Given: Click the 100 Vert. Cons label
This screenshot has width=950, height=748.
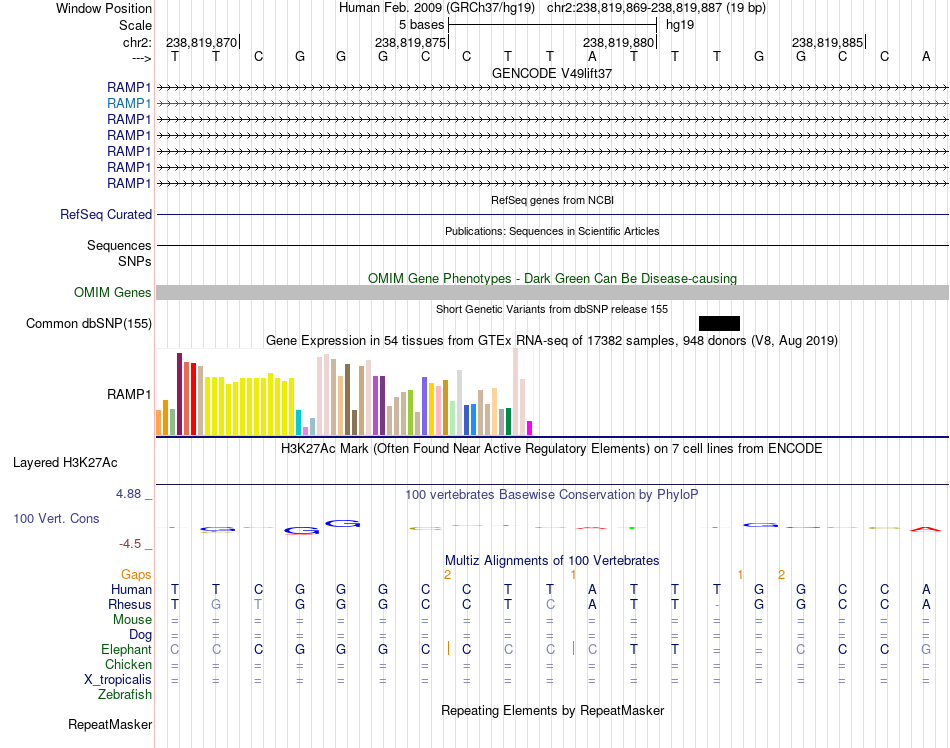Looking at the screenshot, I should [x=56, y=518].
